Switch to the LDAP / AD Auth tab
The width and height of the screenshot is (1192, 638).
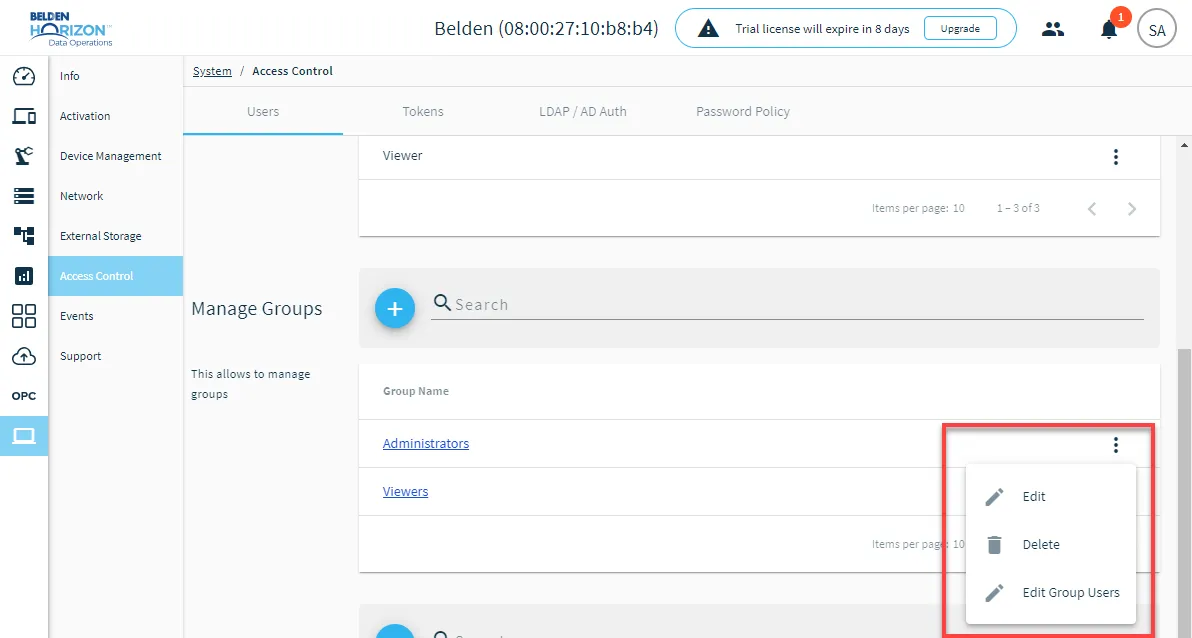tap(583, 111)
